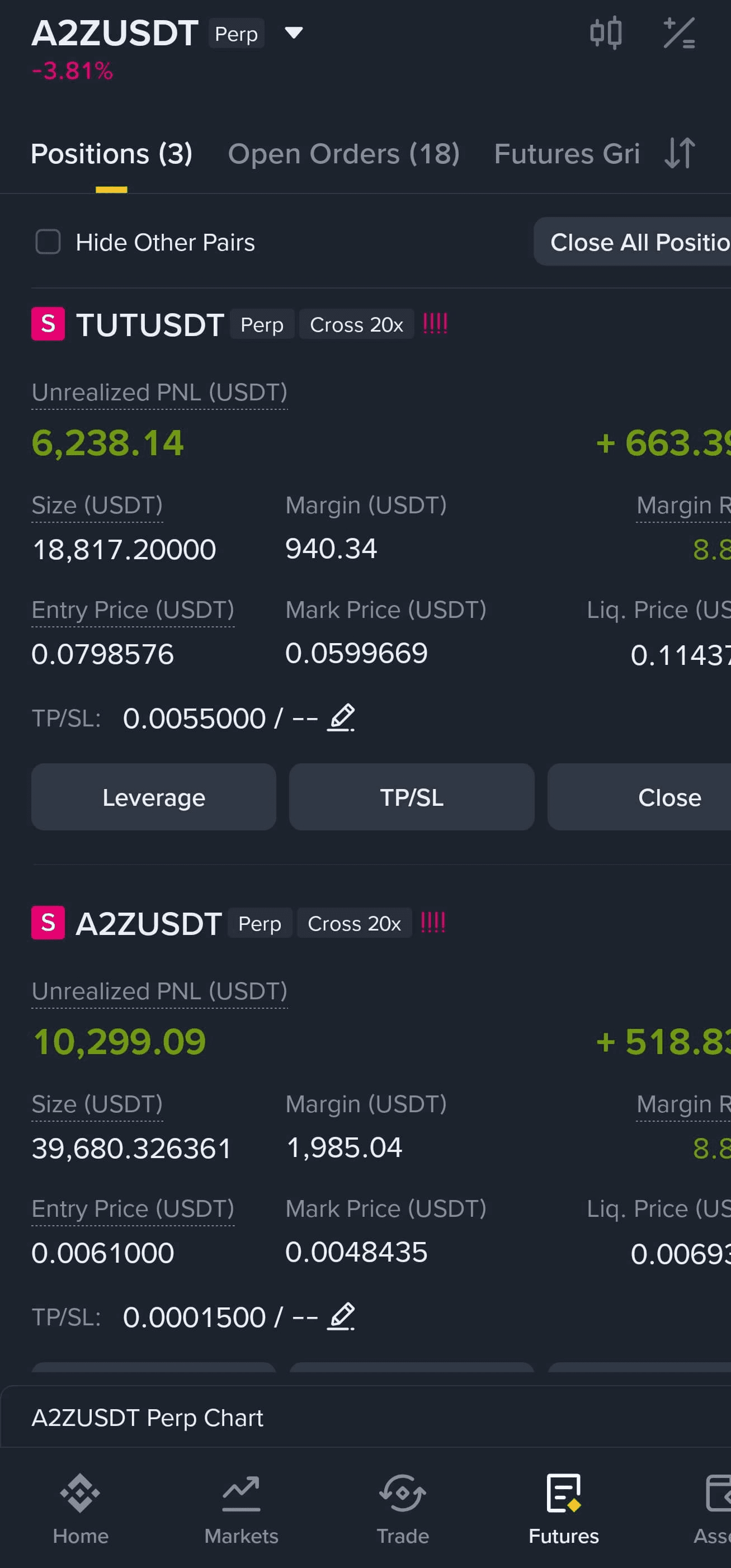Tap the Leverage button for TUTUSDT
The width and height of the screenshot is (731, 1568).
click(154, 797)
